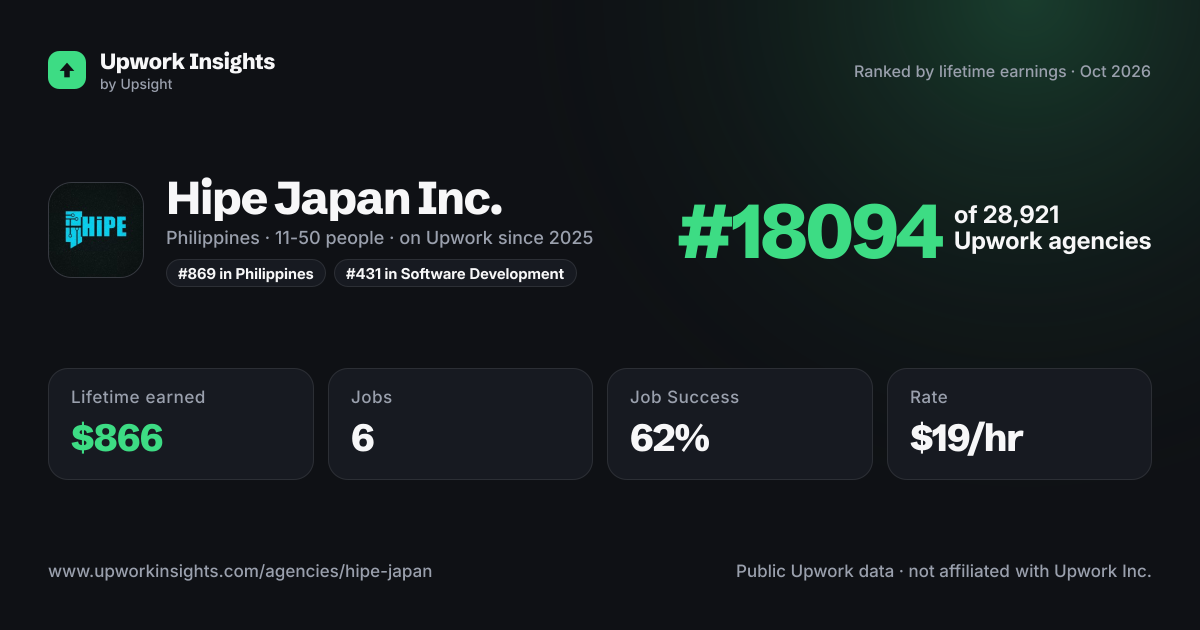Click 'Ranked by lifetime earnings · Oct 2026' text
The image size is (1200, 630).
1002,72
